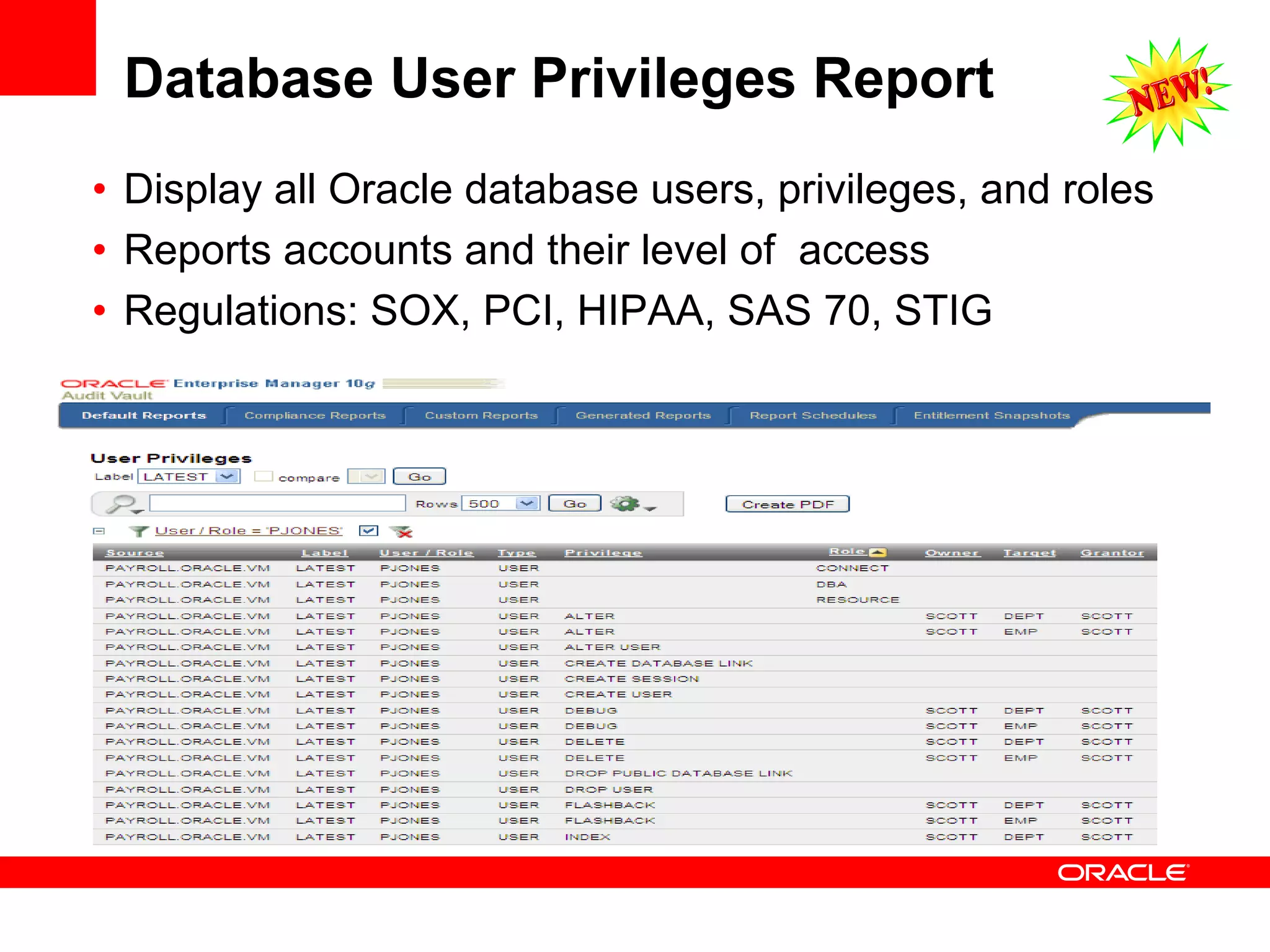Tick the compare checkbox

tap(264, 476)
